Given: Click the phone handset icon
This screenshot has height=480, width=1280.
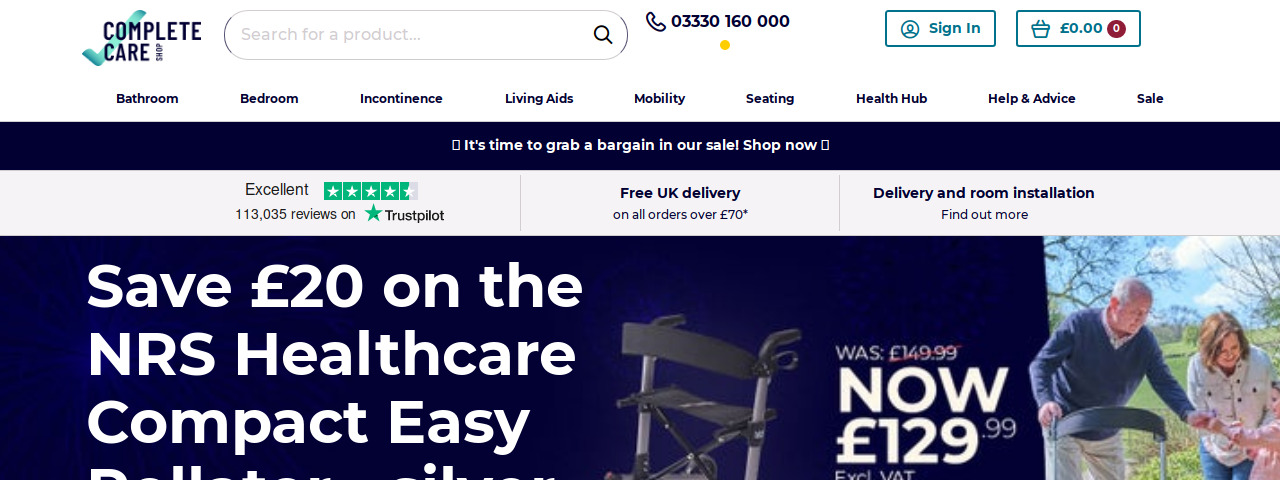Looking at the screenshot, I should tap(656, 21).
